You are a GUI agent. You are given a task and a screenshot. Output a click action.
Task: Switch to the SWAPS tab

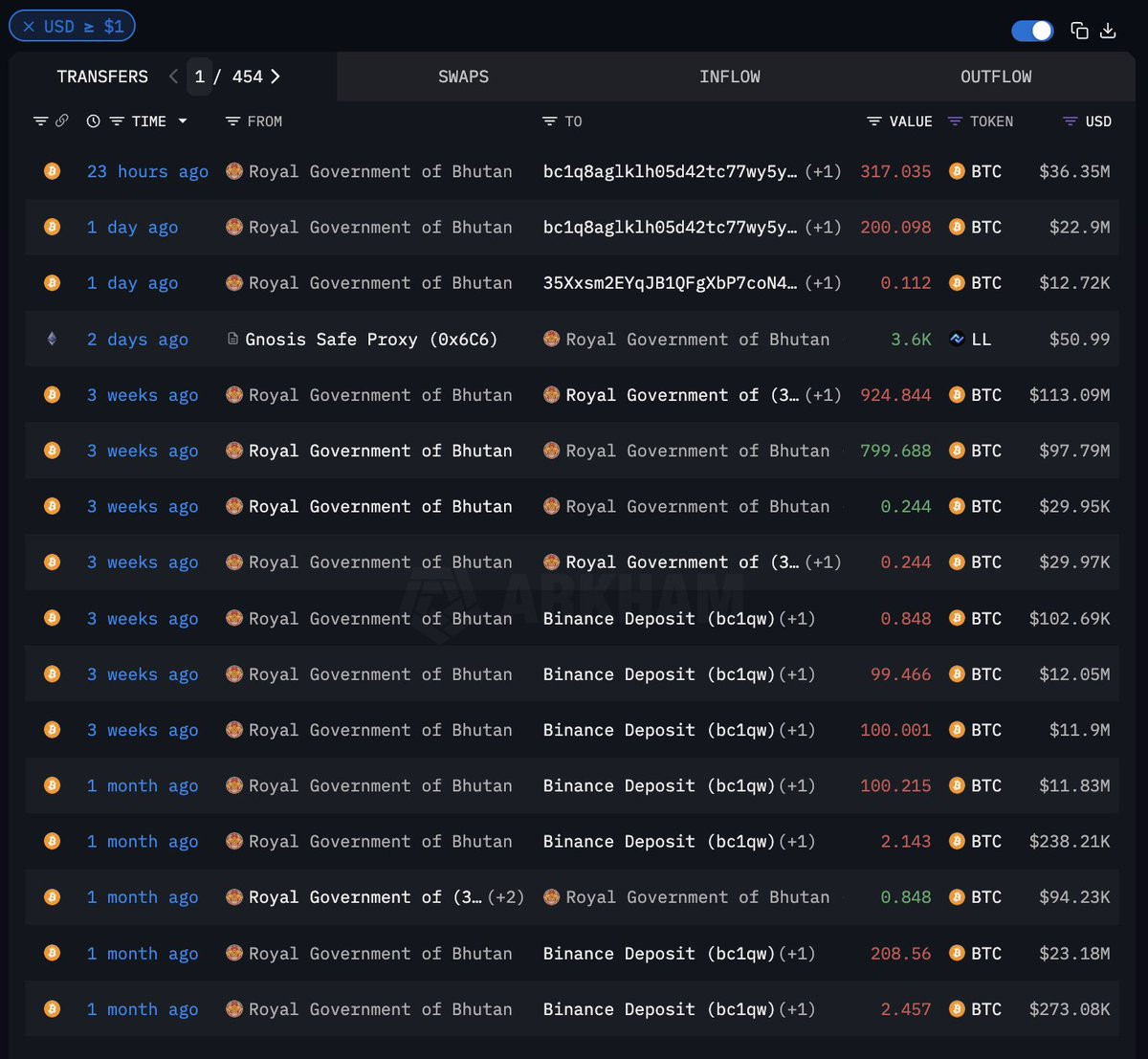463,77
